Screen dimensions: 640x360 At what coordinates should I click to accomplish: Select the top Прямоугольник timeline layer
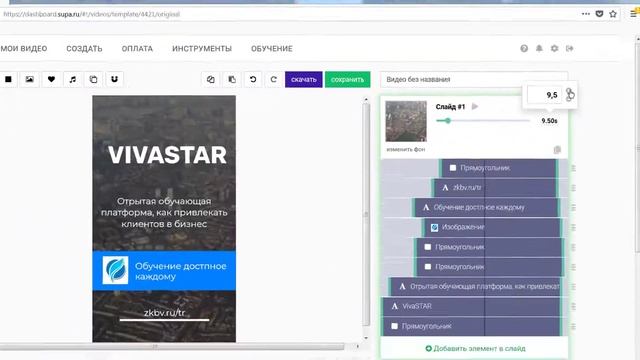tap(498, 168)
